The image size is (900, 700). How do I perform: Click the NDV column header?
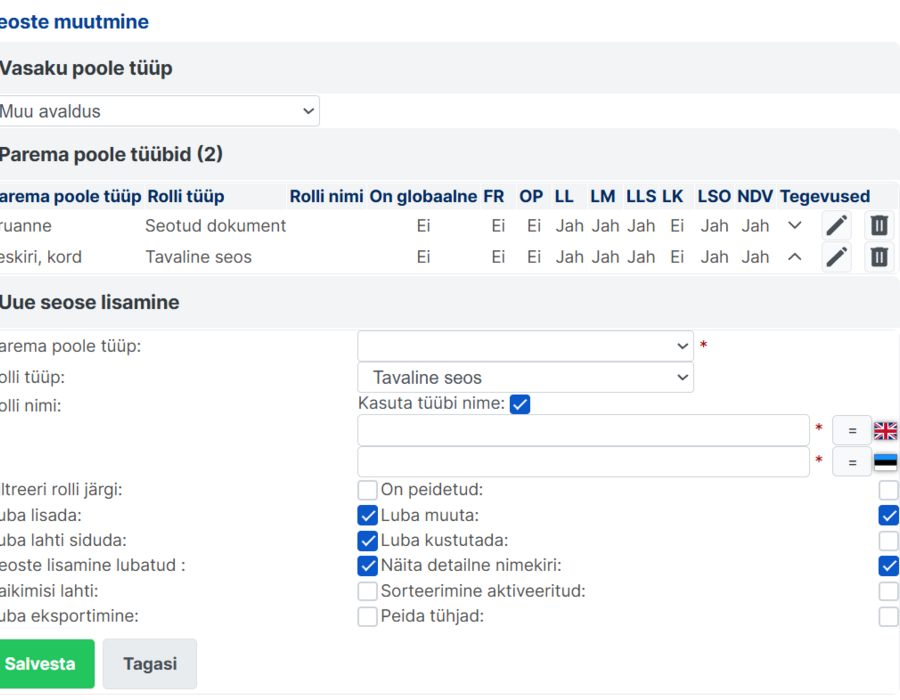tap(755, 196)
